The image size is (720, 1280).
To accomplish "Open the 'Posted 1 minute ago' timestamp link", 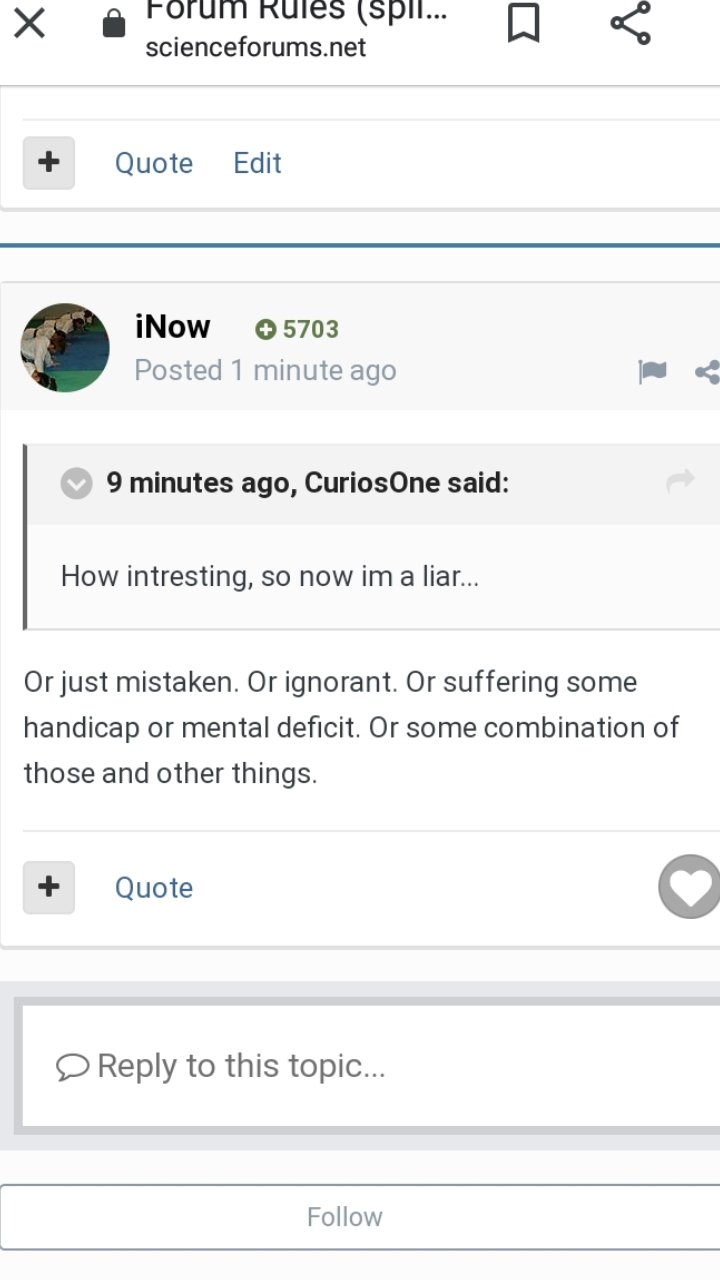I will point(265,370).
